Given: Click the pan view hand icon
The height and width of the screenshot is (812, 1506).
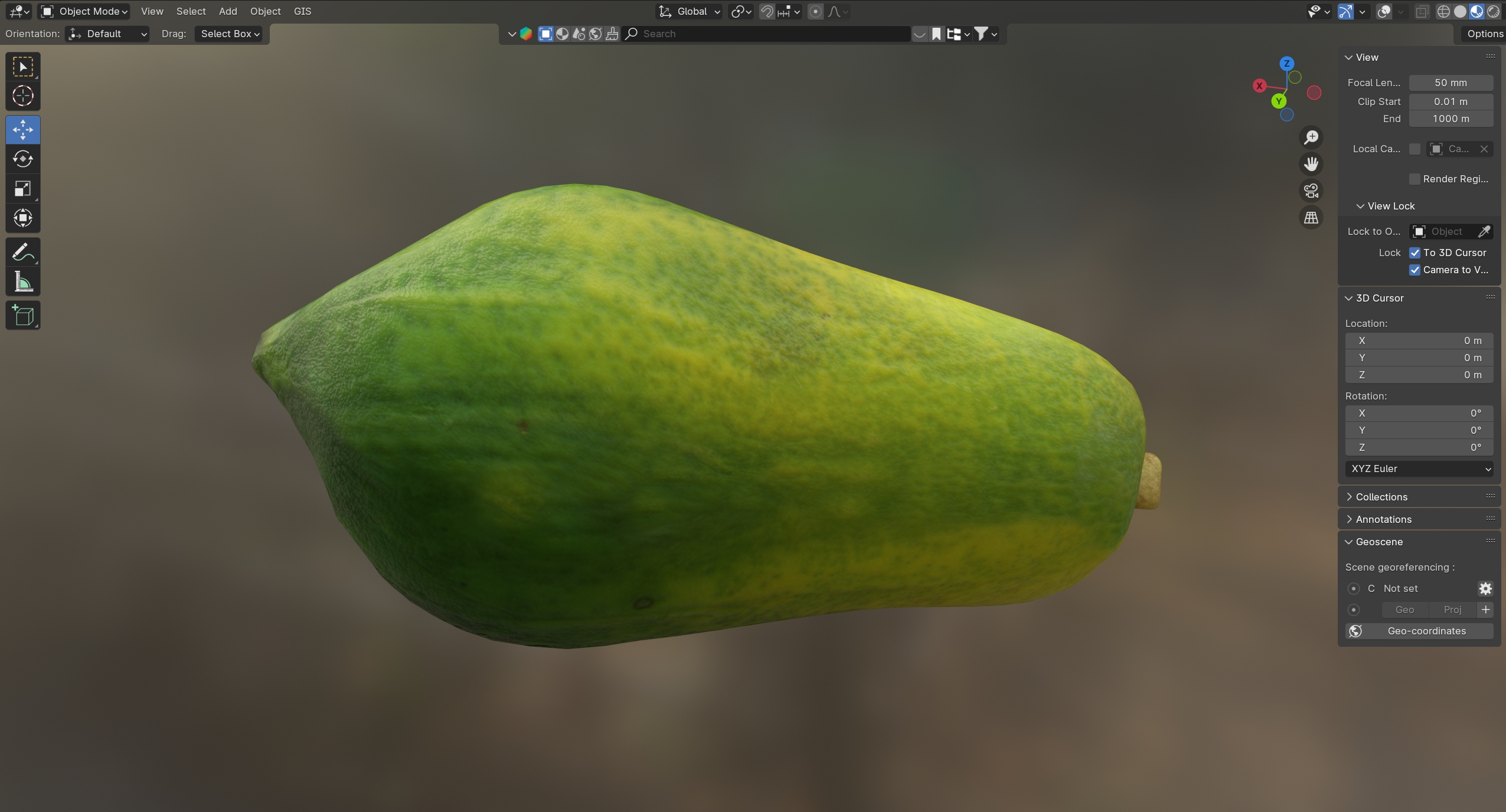Looking at the screenshot, I should point(1311,164).
